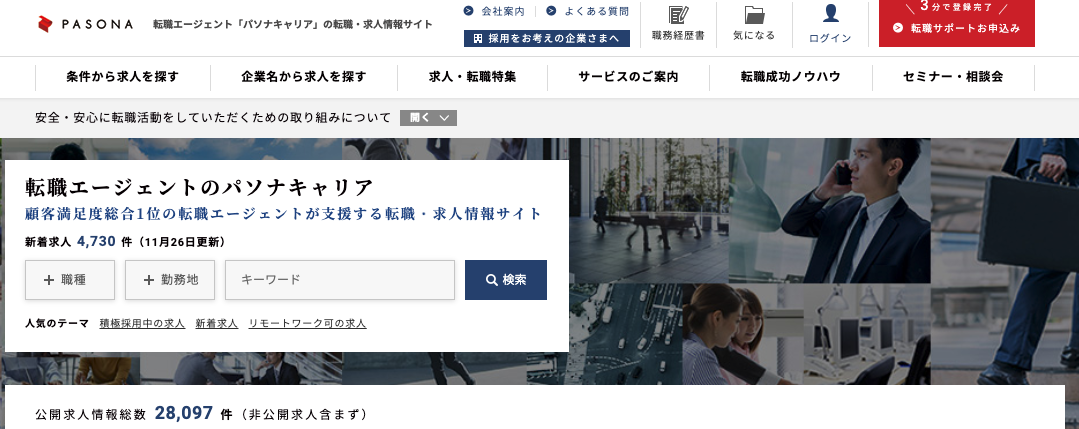Viewport: 1079px width, 429px height.
Task: Open the 勤務地 selector
Action: pyautogui.click(x=170, y=280)
